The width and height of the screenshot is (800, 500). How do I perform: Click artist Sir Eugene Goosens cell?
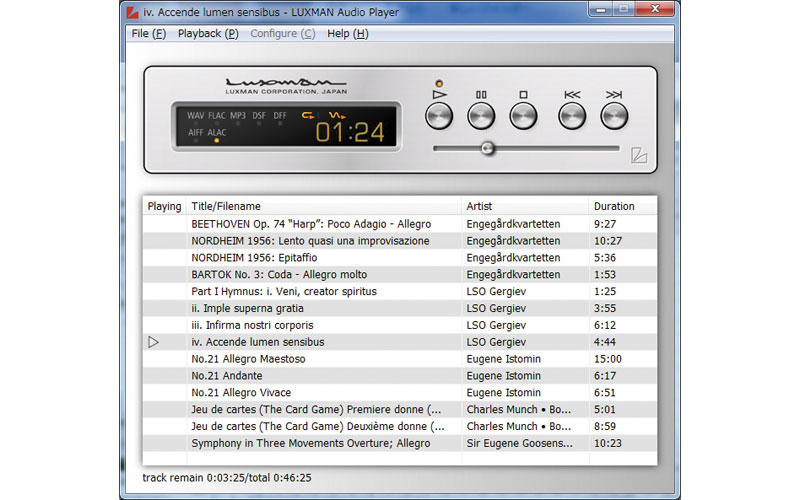click(519, 443)
